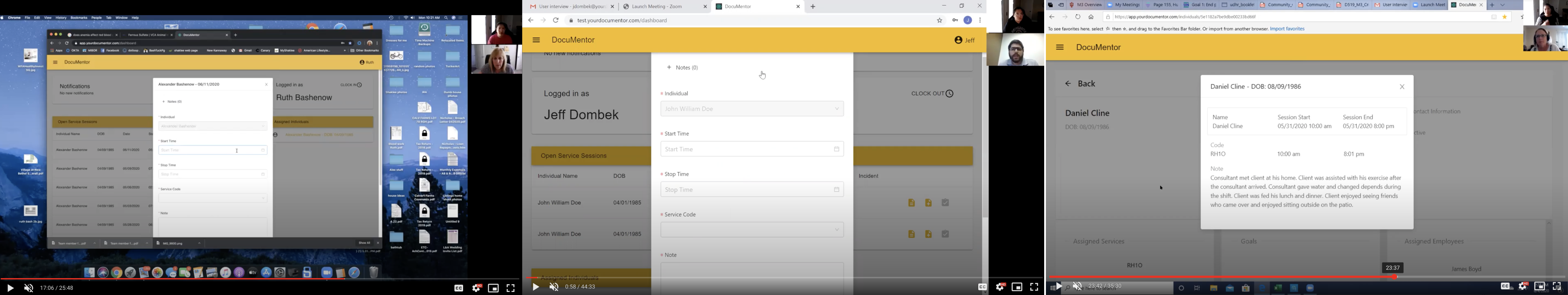Open DocuMentor hamburger menu in right window

(1060, 48)
